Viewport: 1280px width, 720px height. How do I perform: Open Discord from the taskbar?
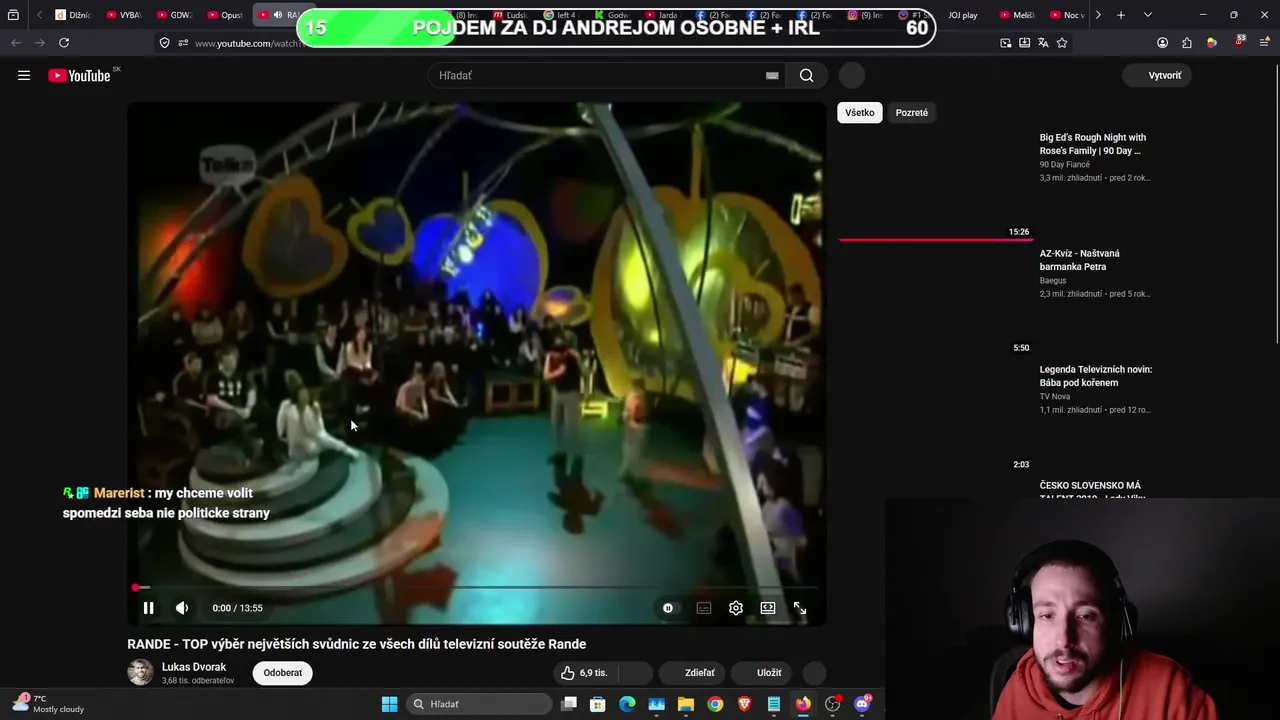[863, 704]
